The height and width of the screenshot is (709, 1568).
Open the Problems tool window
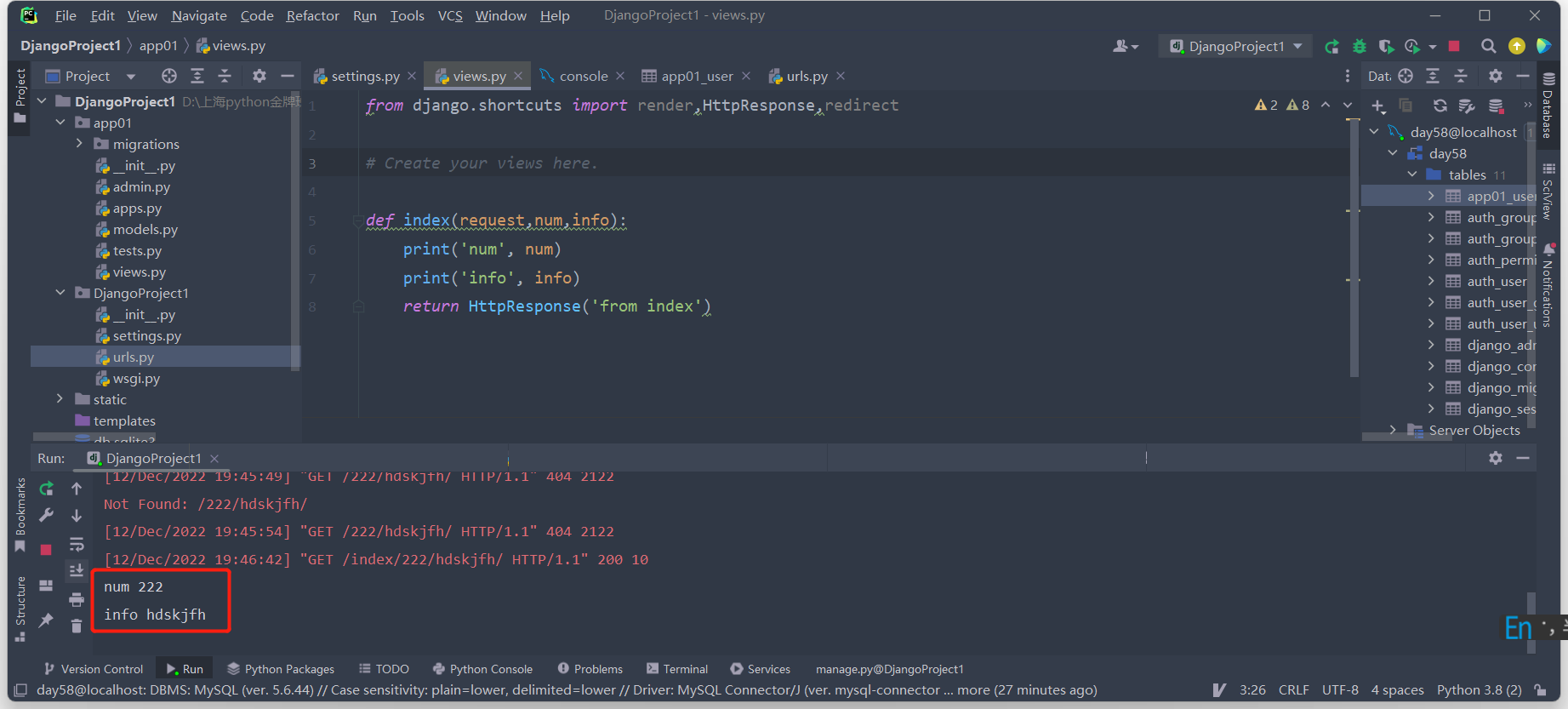pyautogui.click(x=590, y=669)
